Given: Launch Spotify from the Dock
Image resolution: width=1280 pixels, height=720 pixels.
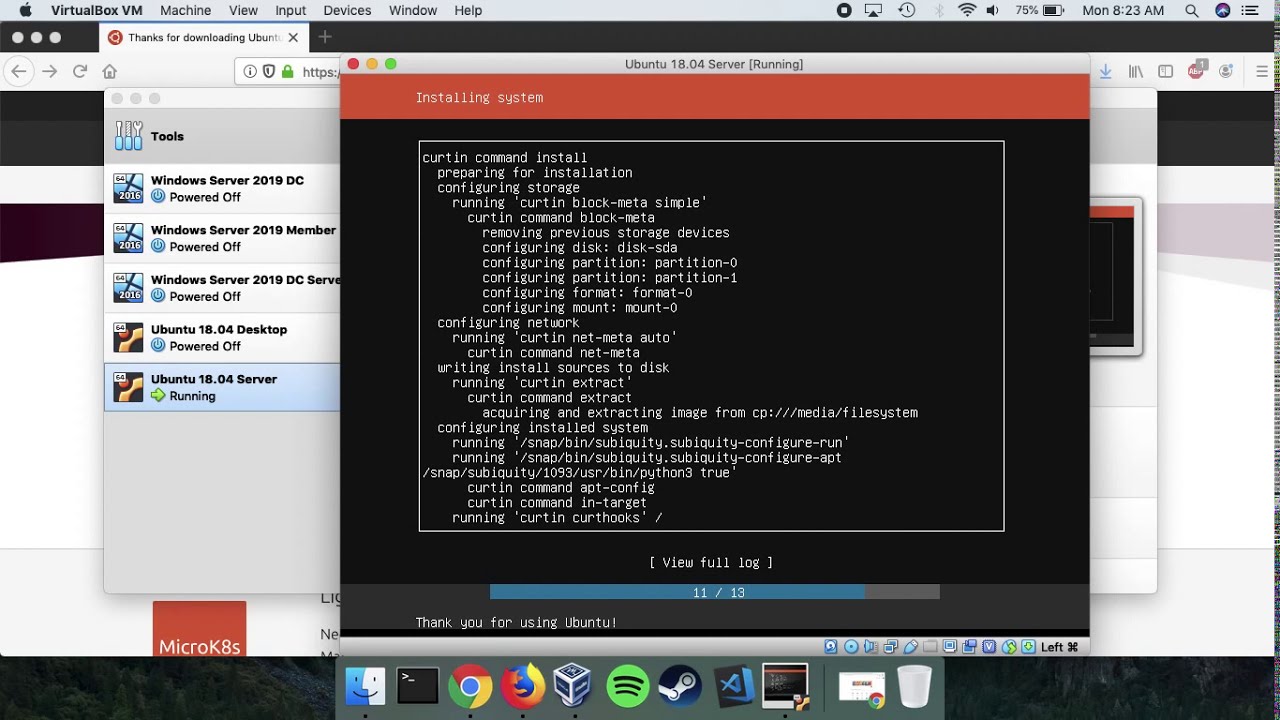Looking at the screenshot, I should coord(628,687).
